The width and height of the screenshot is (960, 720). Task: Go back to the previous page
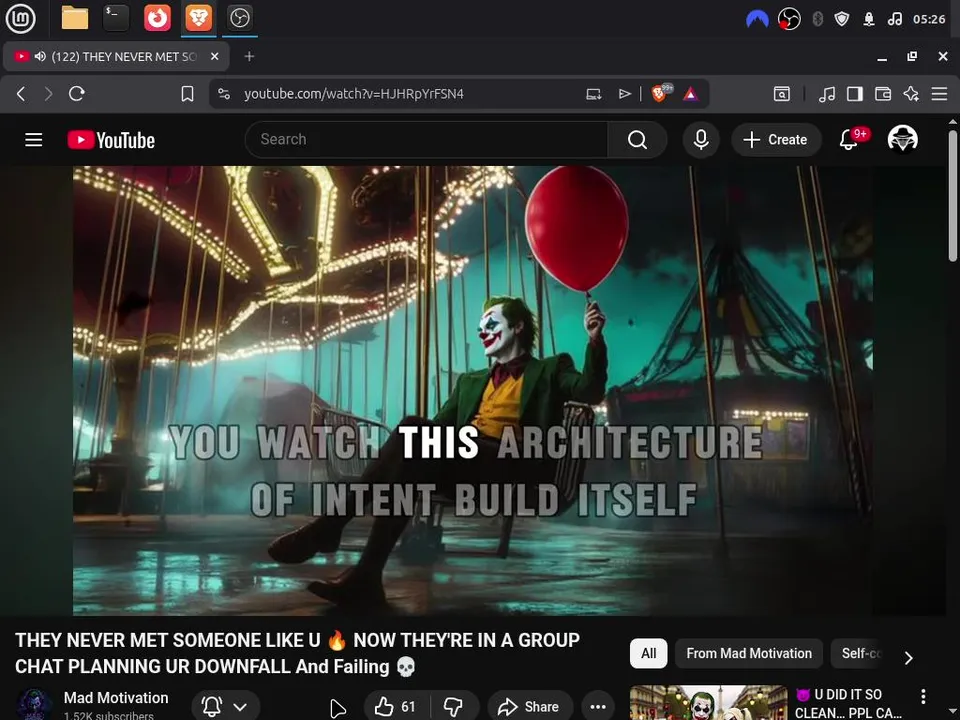point(21,94)
